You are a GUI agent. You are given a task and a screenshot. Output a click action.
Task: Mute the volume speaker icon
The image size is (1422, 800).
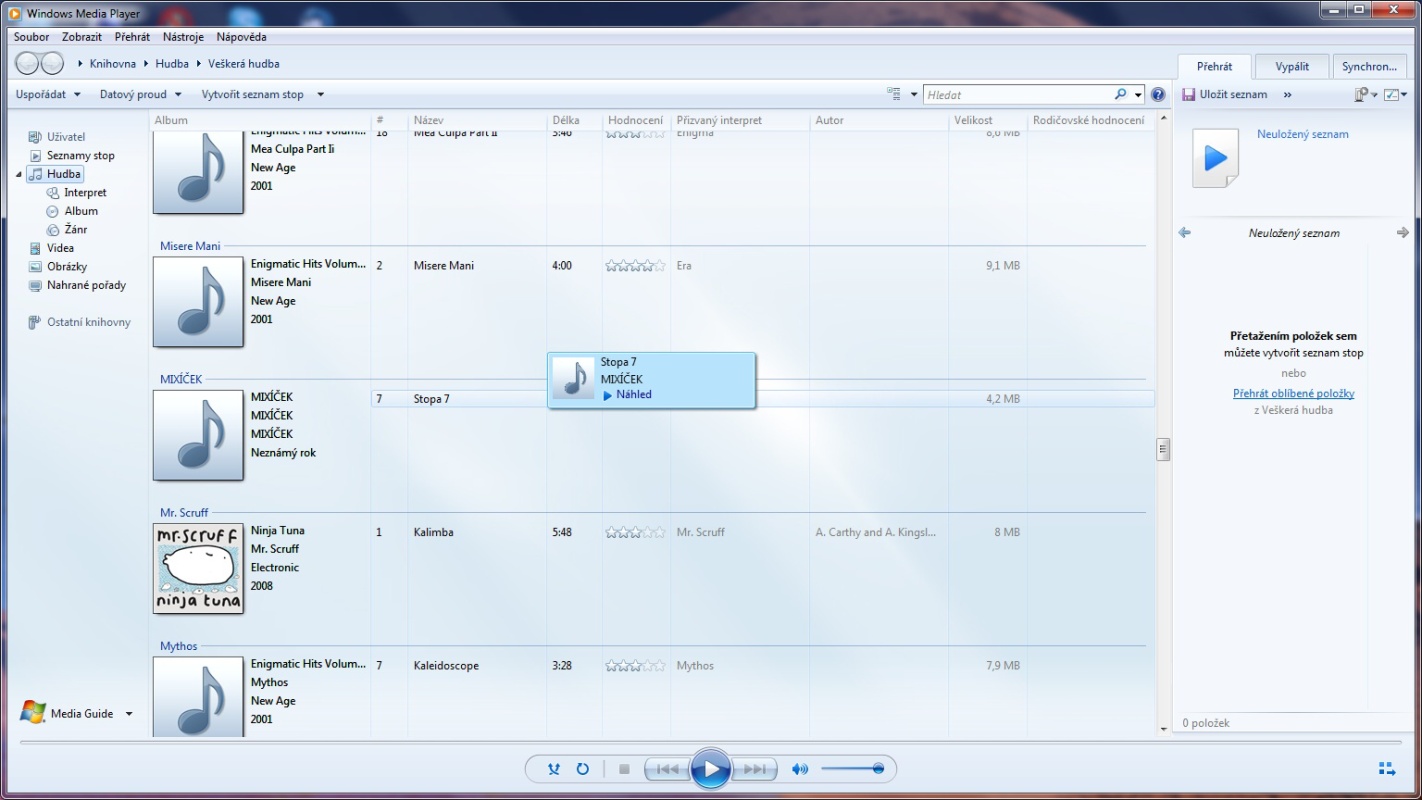click(x=799, y=769)
